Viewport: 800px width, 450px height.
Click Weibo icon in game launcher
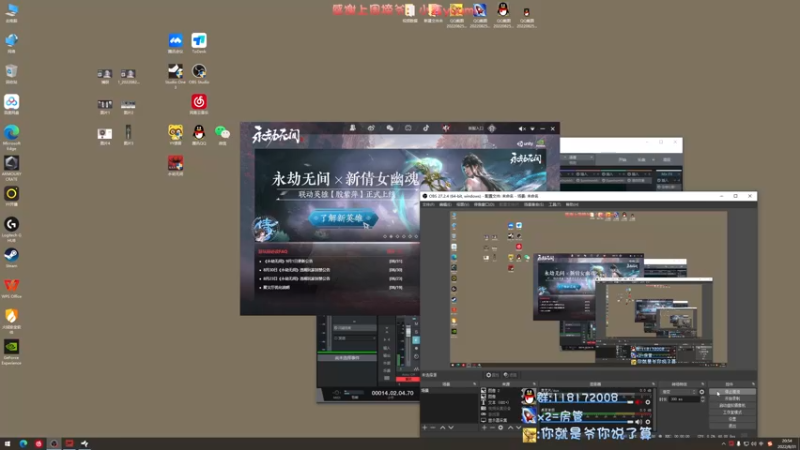click(x=371, y=128)
